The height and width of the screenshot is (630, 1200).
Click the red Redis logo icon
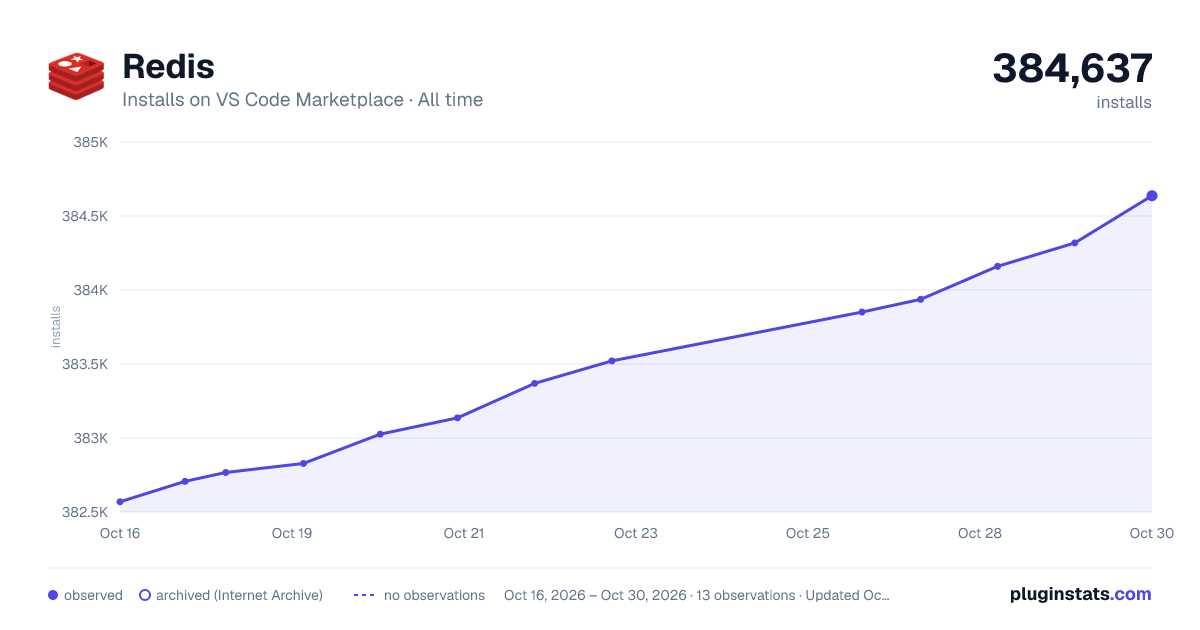76,76
